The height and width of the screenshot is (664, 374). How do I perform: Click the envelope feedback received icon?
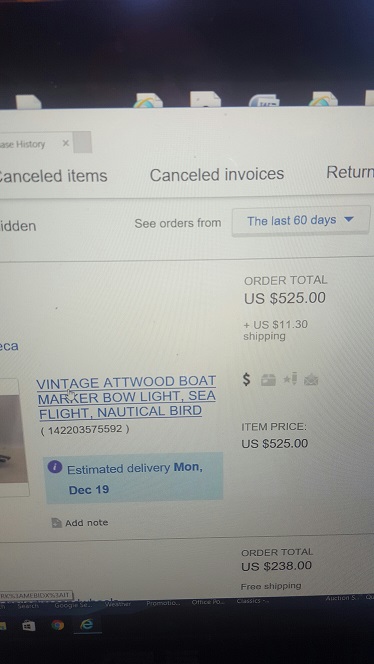click(311, 380)
